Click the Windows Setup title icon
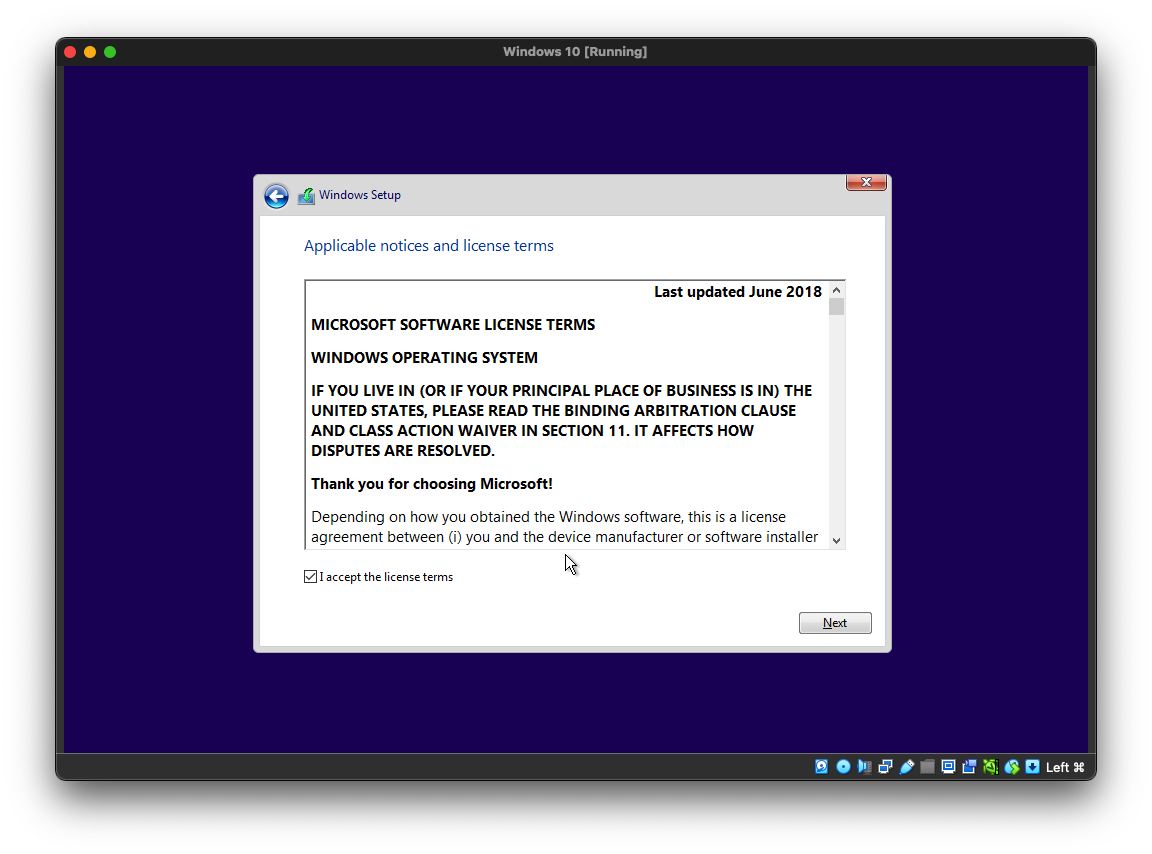1152x854 pixels. tap(306, 196)
